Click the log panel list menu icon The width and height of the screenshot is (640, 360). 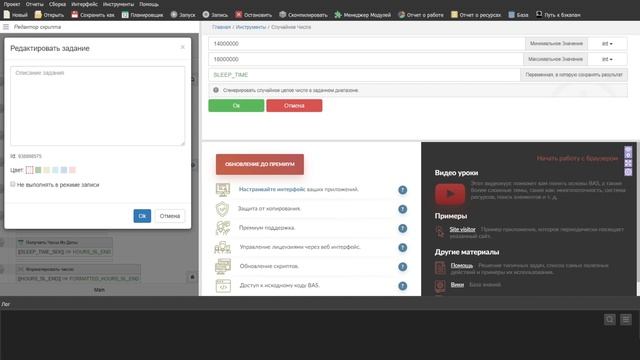tap(626, 319)
